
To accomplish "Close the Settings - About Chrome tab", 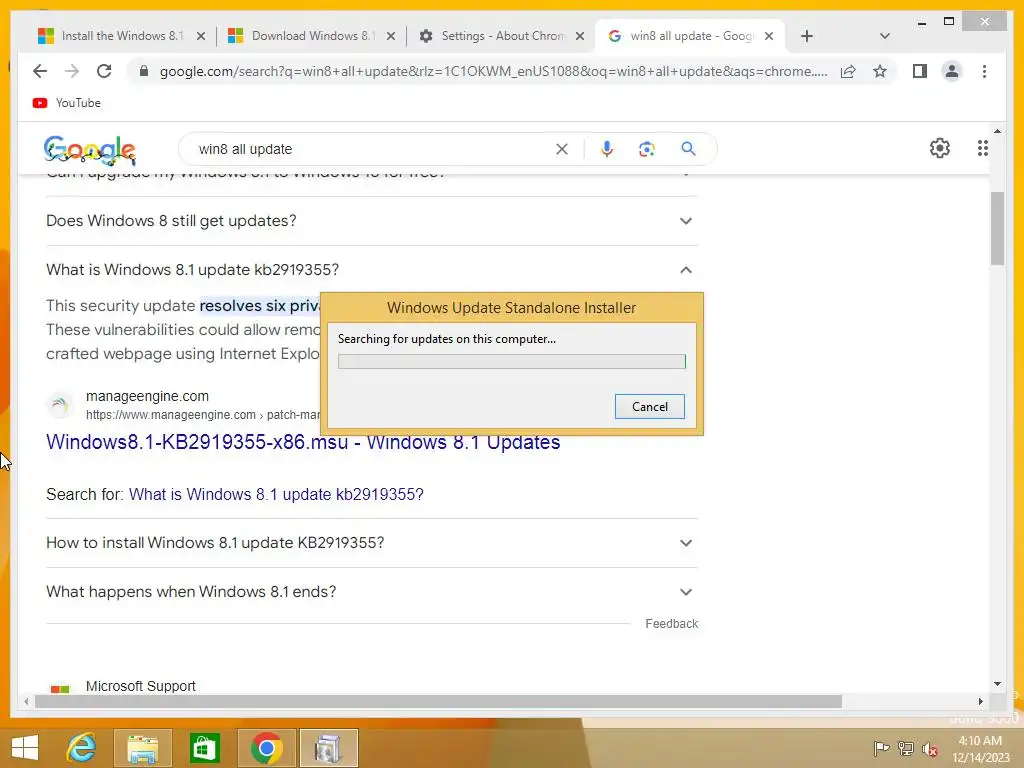I will tap(579, 36).
